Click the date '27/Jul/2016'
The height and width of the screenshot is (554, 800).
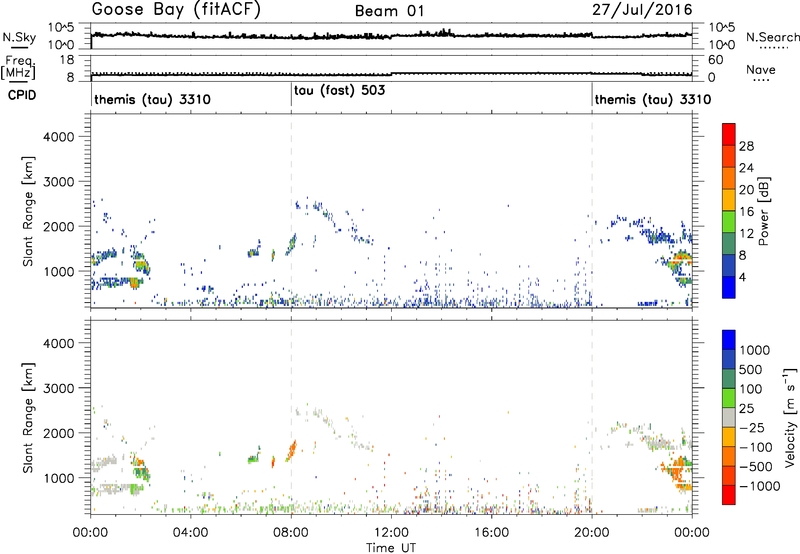642,10
